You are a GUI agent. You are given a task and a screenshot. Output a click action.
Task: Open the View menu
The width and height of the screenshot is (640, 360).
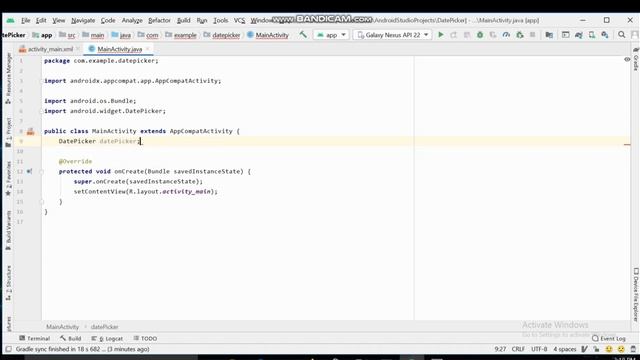click(58, 20)
